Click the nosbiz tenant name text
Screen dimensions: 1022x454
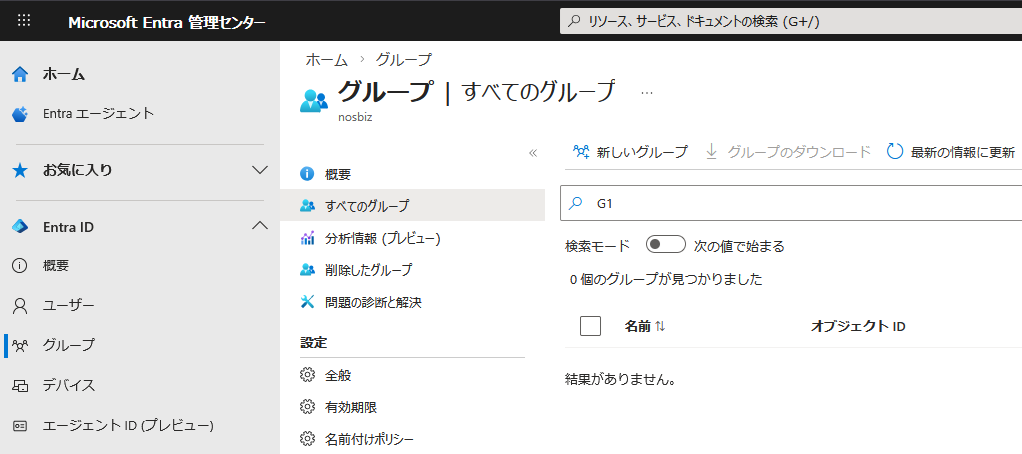click(x=355, y=118)
